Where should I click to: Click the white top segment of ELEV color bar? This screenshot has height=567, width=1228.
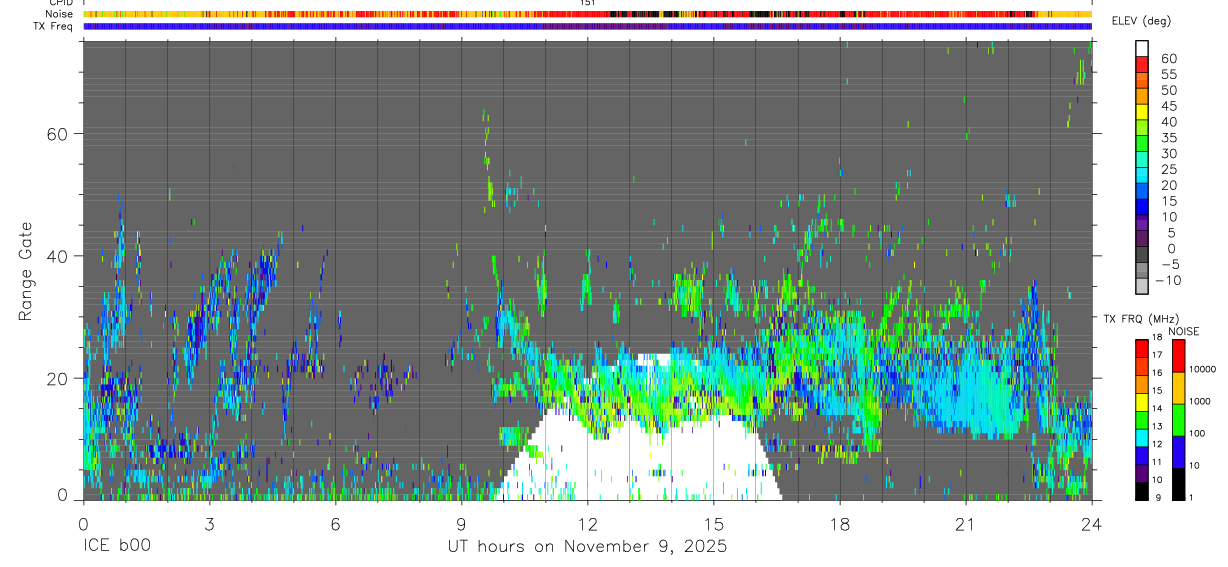(x=1142, y=48)
